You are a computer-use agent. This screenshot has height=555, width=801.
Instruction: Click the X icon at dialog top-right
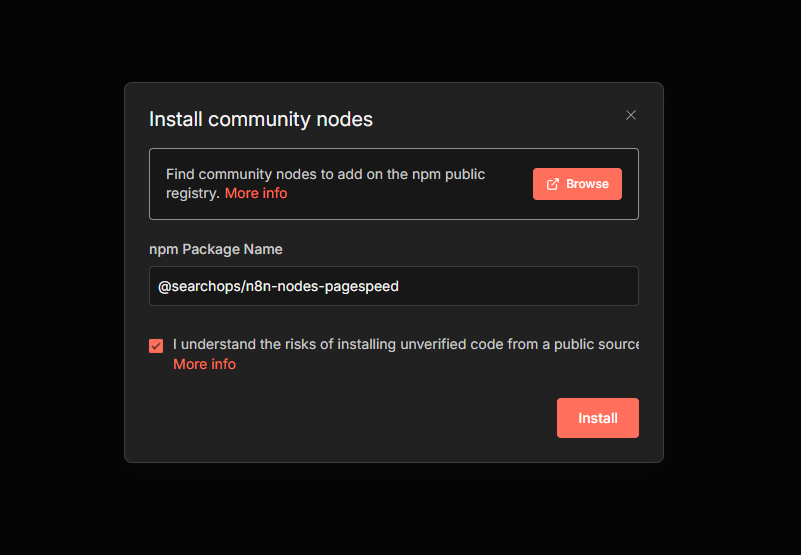(631, 115)
